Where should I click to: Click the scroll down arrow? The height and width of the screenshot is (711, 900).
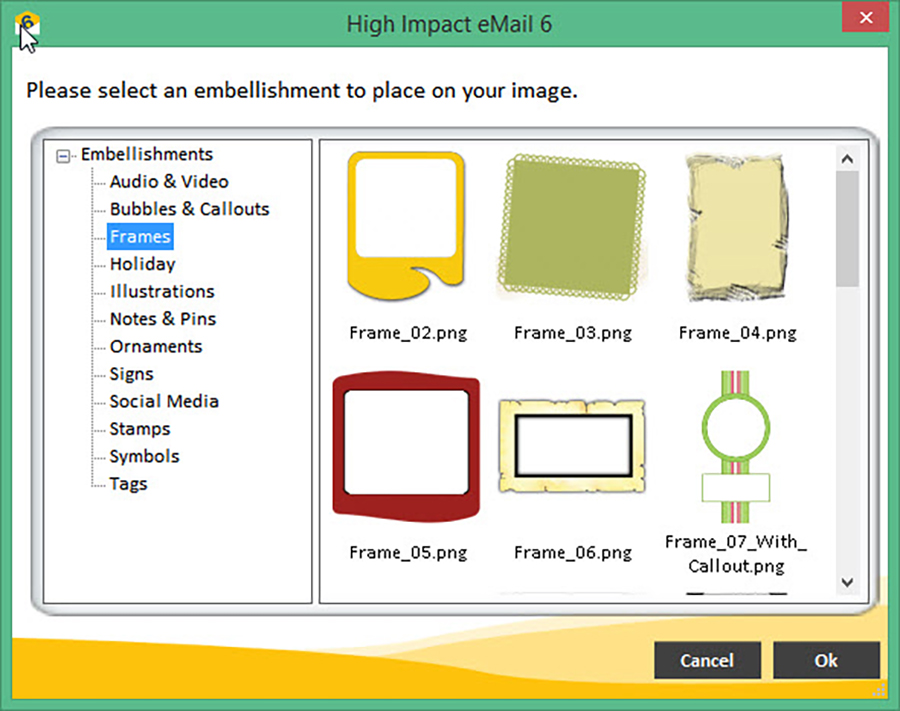click(x=847, y=582)
